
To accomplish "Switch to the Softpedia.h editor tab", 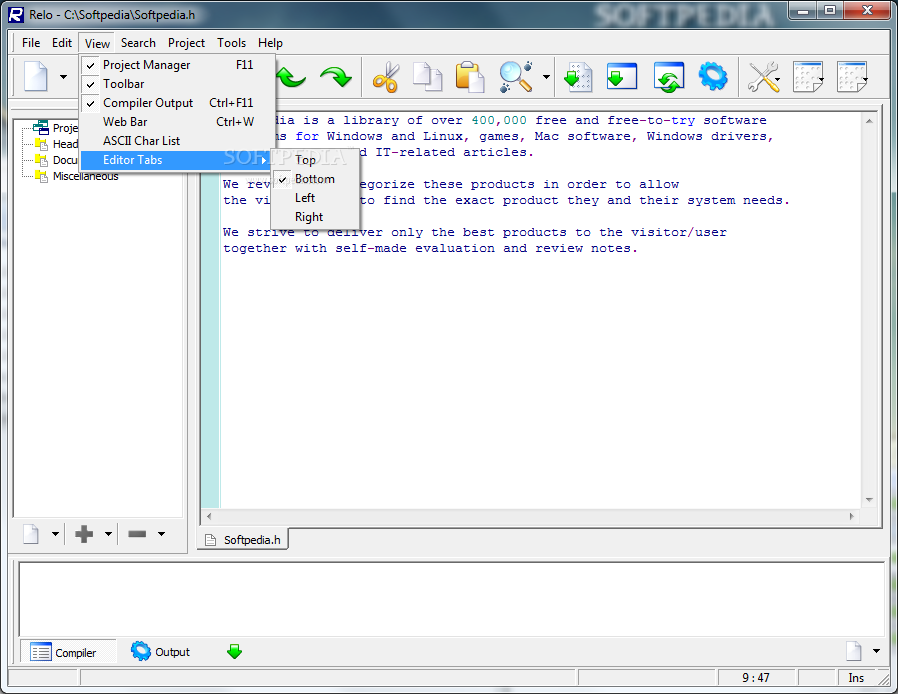I will tap(243, 540).
